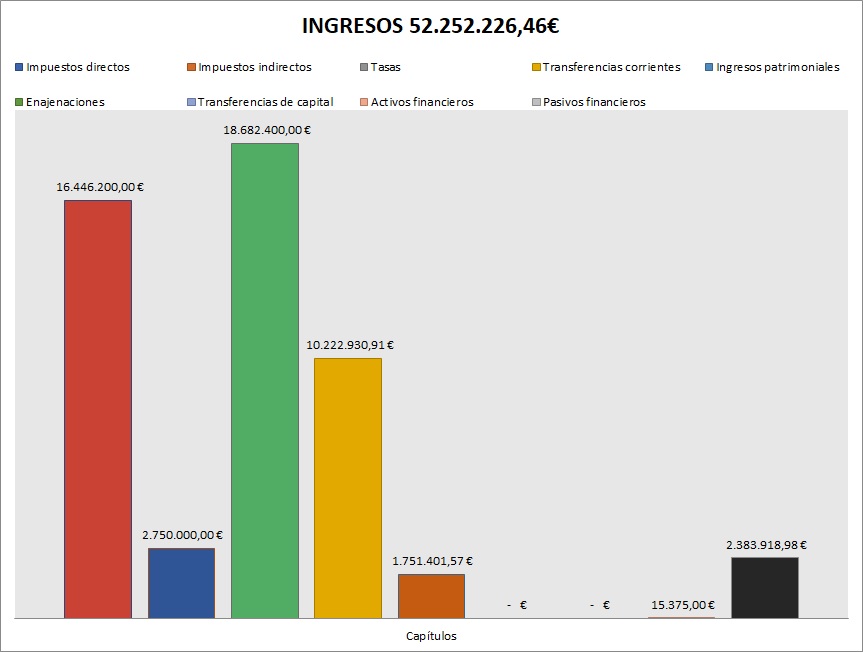The height and width of the screenshot is (652, 863).
Task: Select the 15.375,00 € data label
Action: (682, 605)
